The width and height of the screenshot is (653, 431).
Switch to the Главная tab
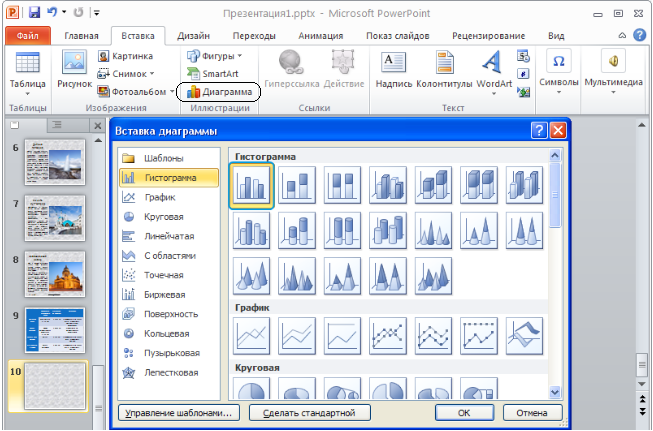point(82,36)
